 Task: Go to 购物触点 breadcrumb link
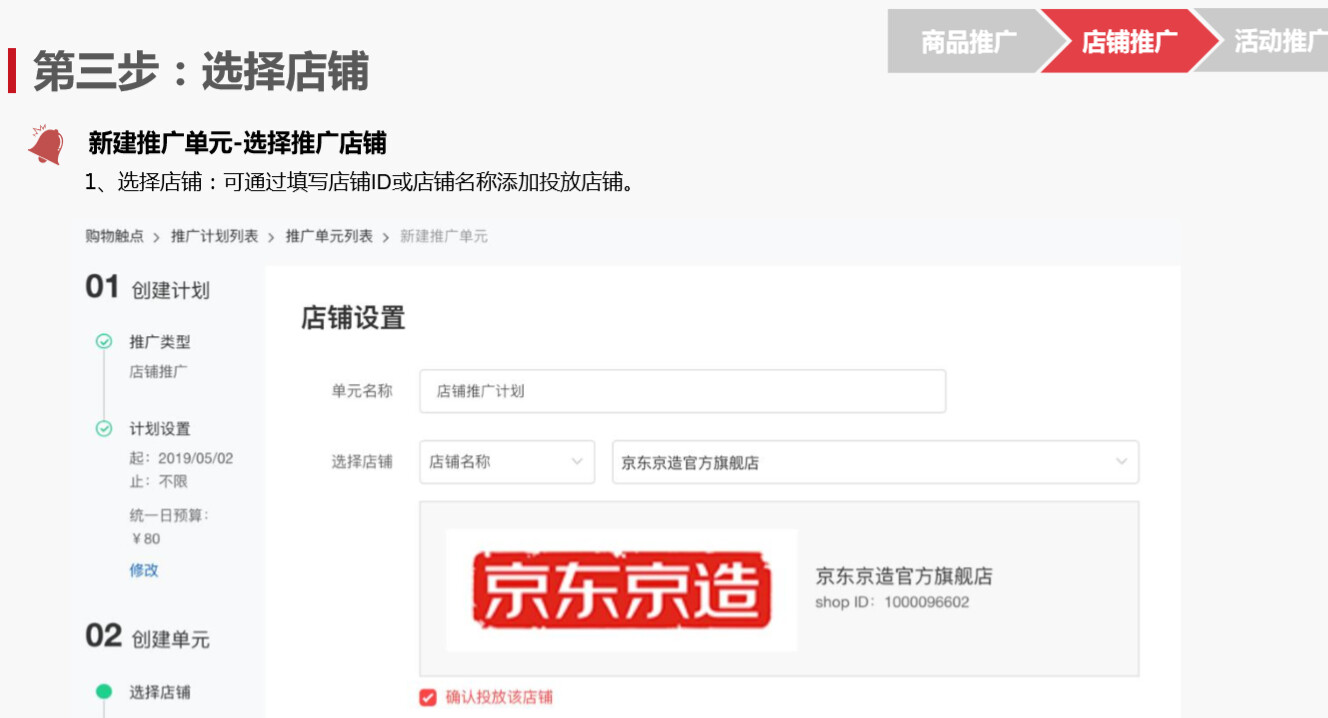[x=115, y=237]
